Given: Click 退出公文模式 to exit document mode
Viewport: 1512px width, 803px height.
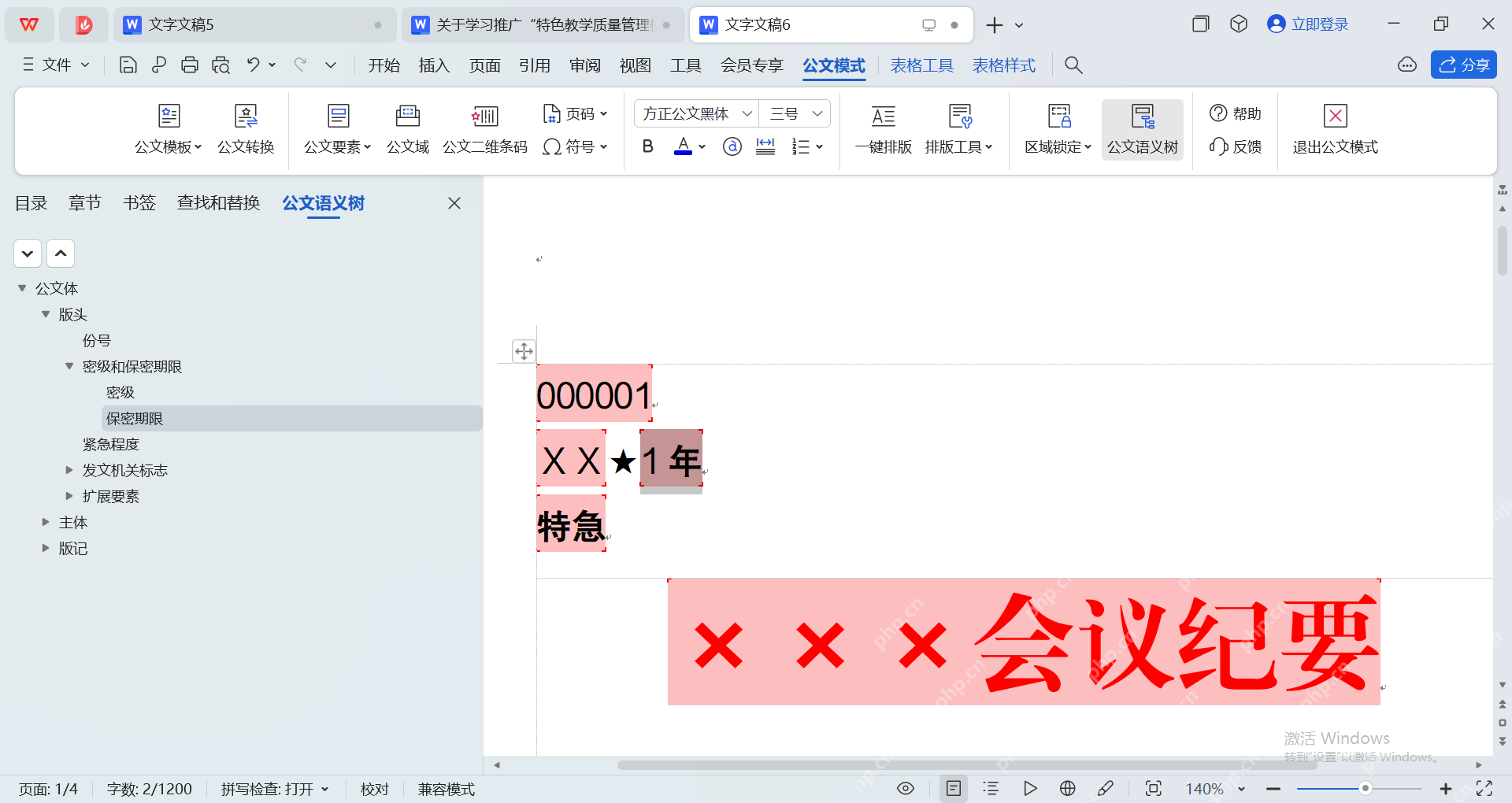Looking at the screenshot, I should [x=1335, y=130].
